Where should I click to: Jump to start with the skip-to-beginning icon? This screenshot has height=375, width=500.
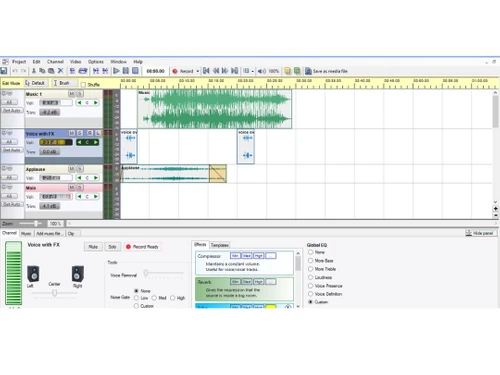pyautogui.click(x=206, y=71)
